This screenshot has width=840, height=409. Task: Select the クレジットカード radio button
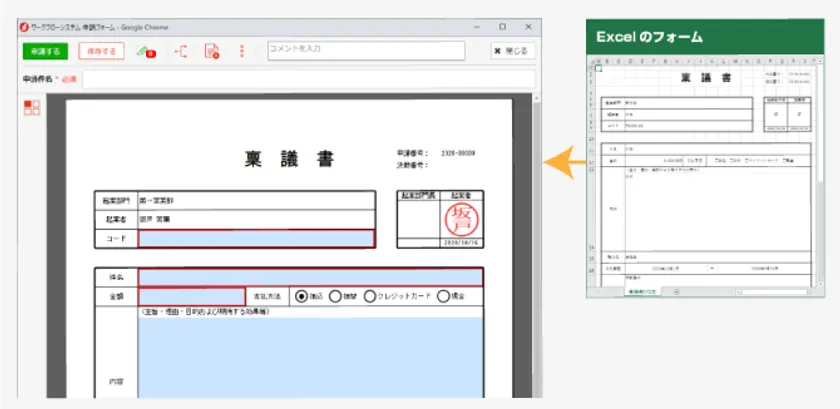[370, 296]
